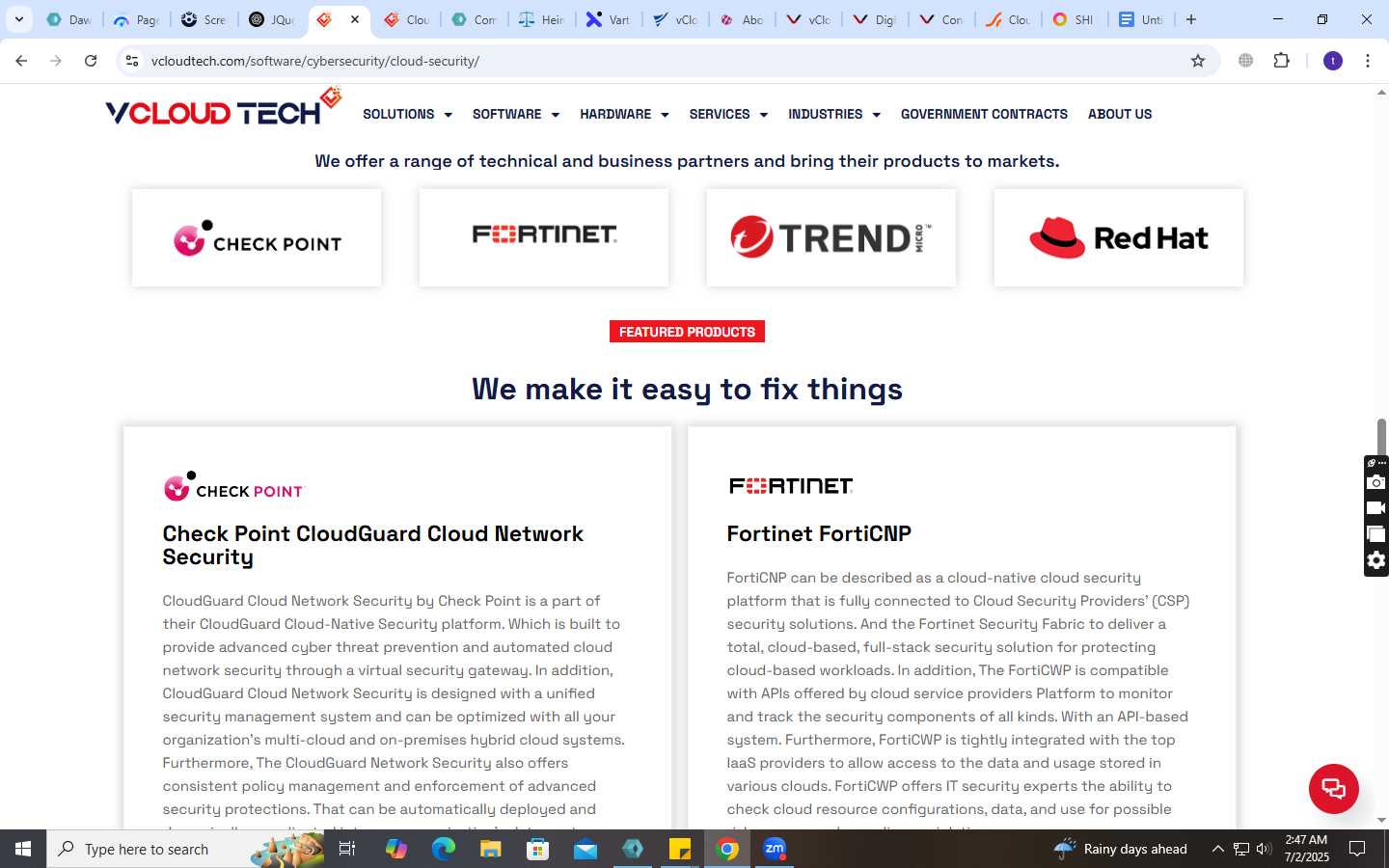Open the settings gear in side widget

coord(1376,560)
